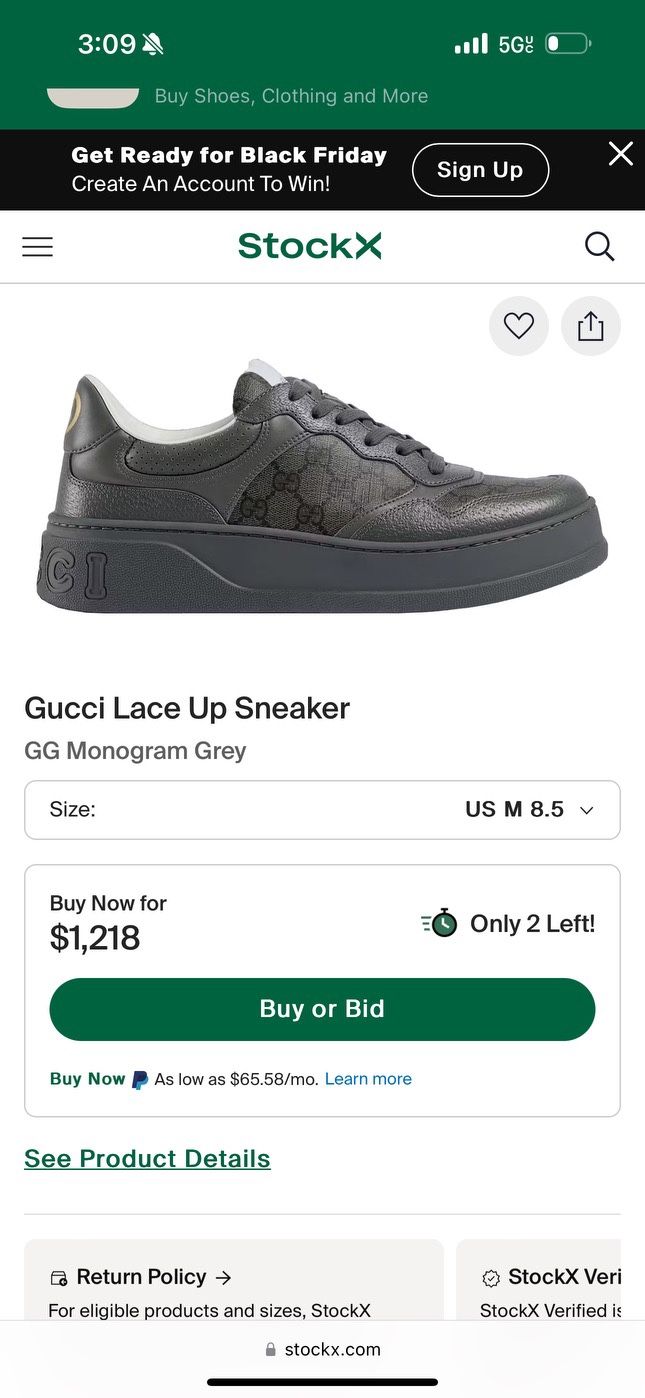Click the search magnifier icon
Screen dimensions: 645x1398
[599, 246]
